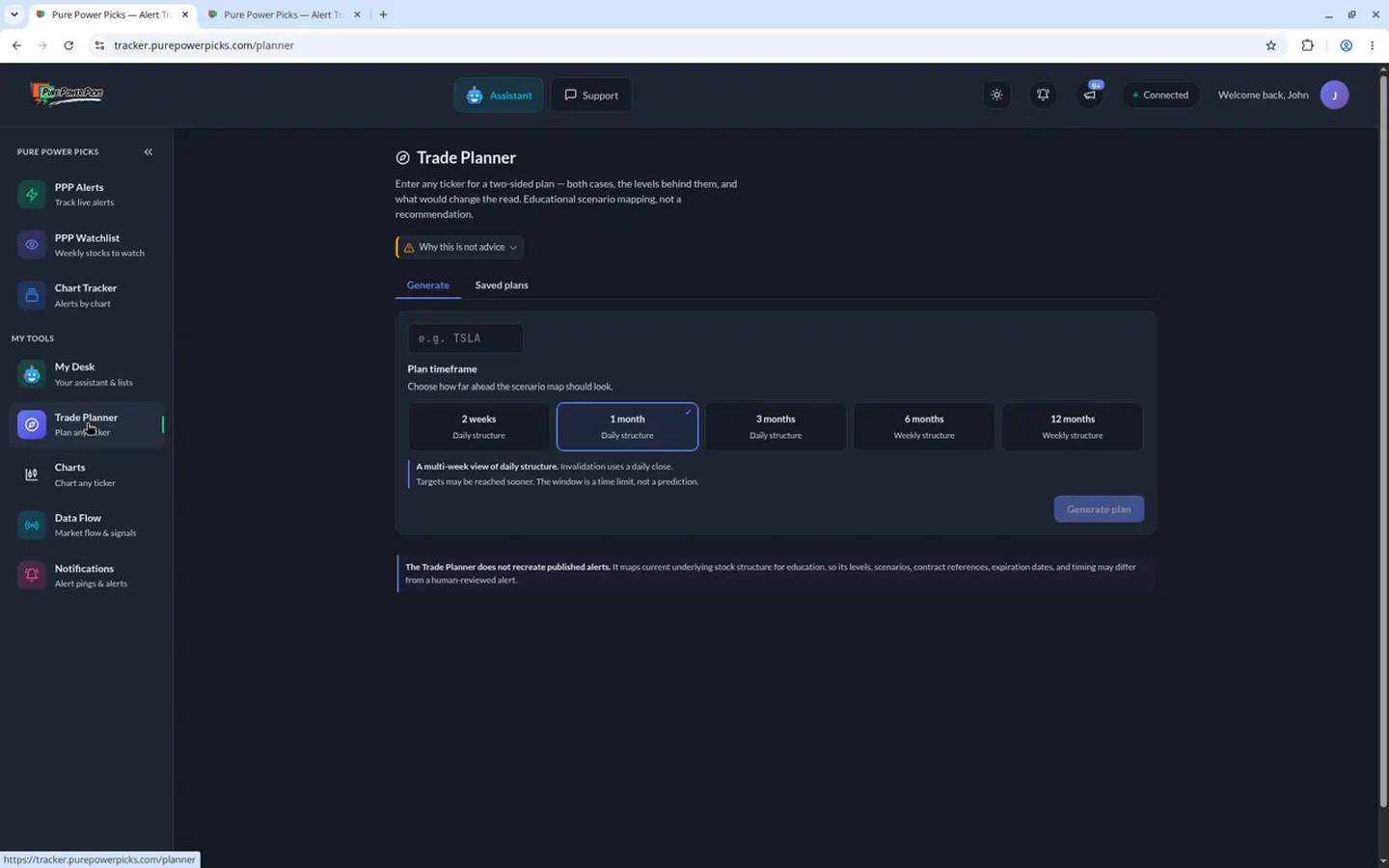Switch to the Saved plans tab
This screenshot has width=1389, height=868.
click(502, 285)
